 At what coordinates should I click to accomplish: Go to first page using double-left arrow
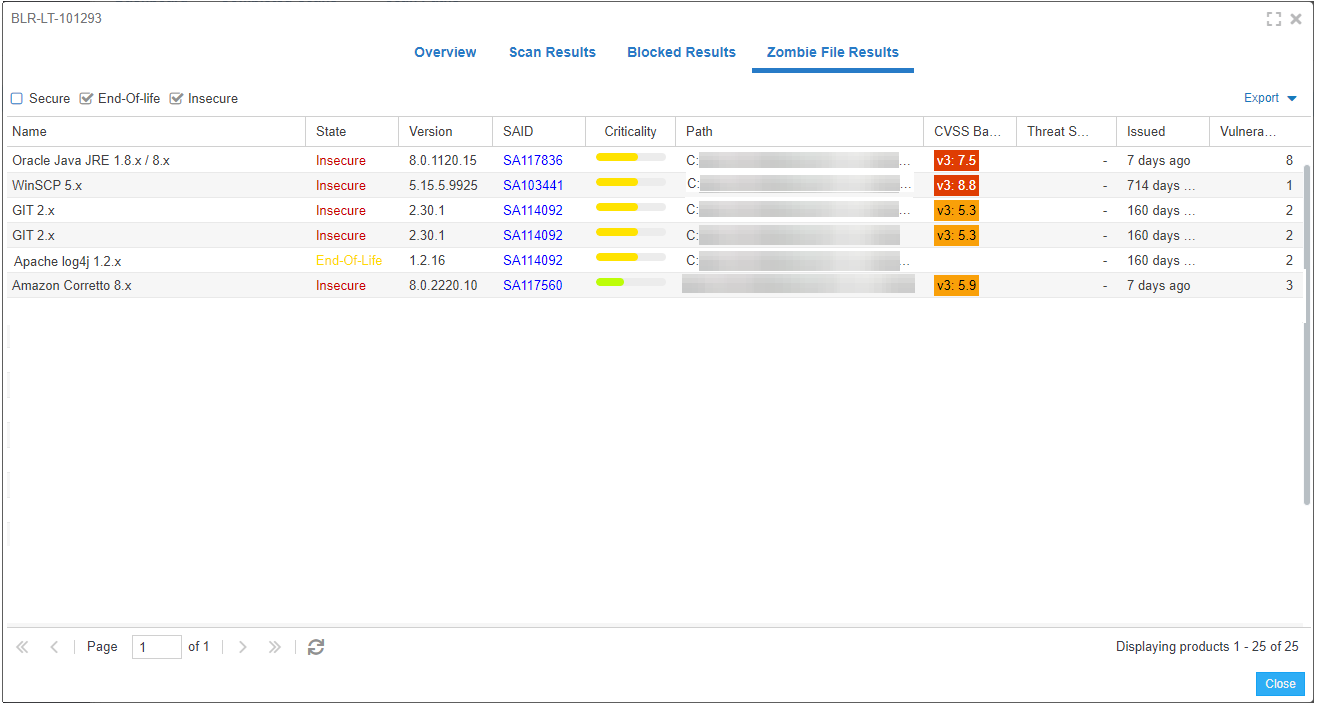tap(22, 647)
